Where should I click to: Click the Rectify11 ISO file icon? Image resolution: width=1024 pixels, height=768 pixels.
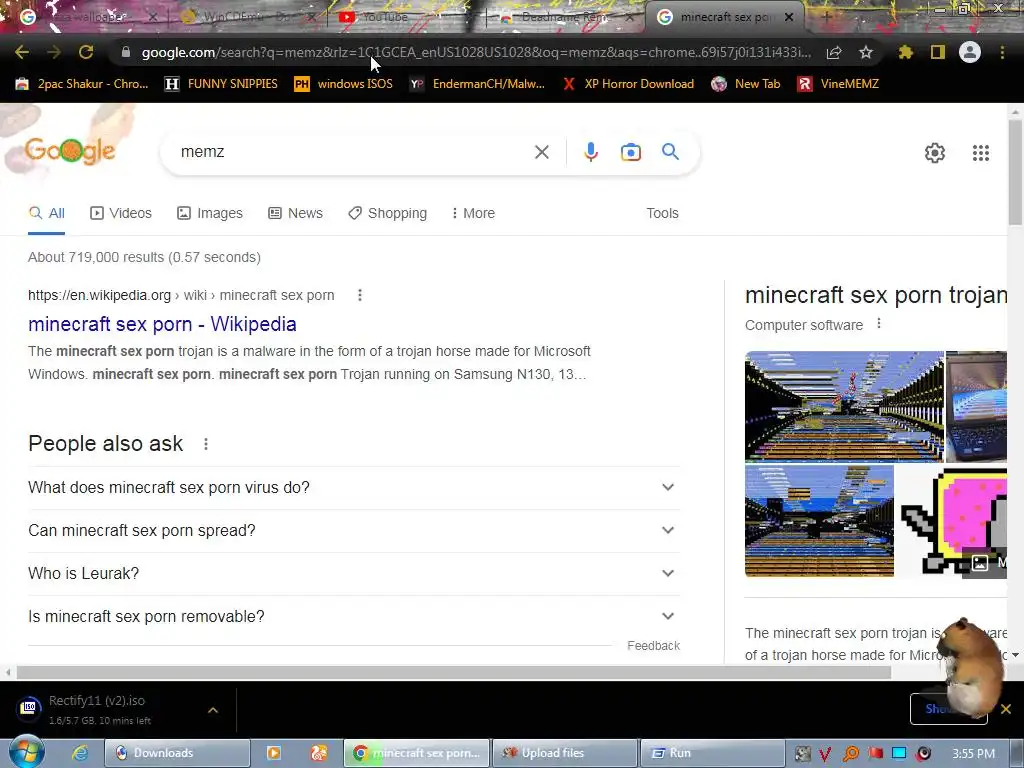point(28,709)
